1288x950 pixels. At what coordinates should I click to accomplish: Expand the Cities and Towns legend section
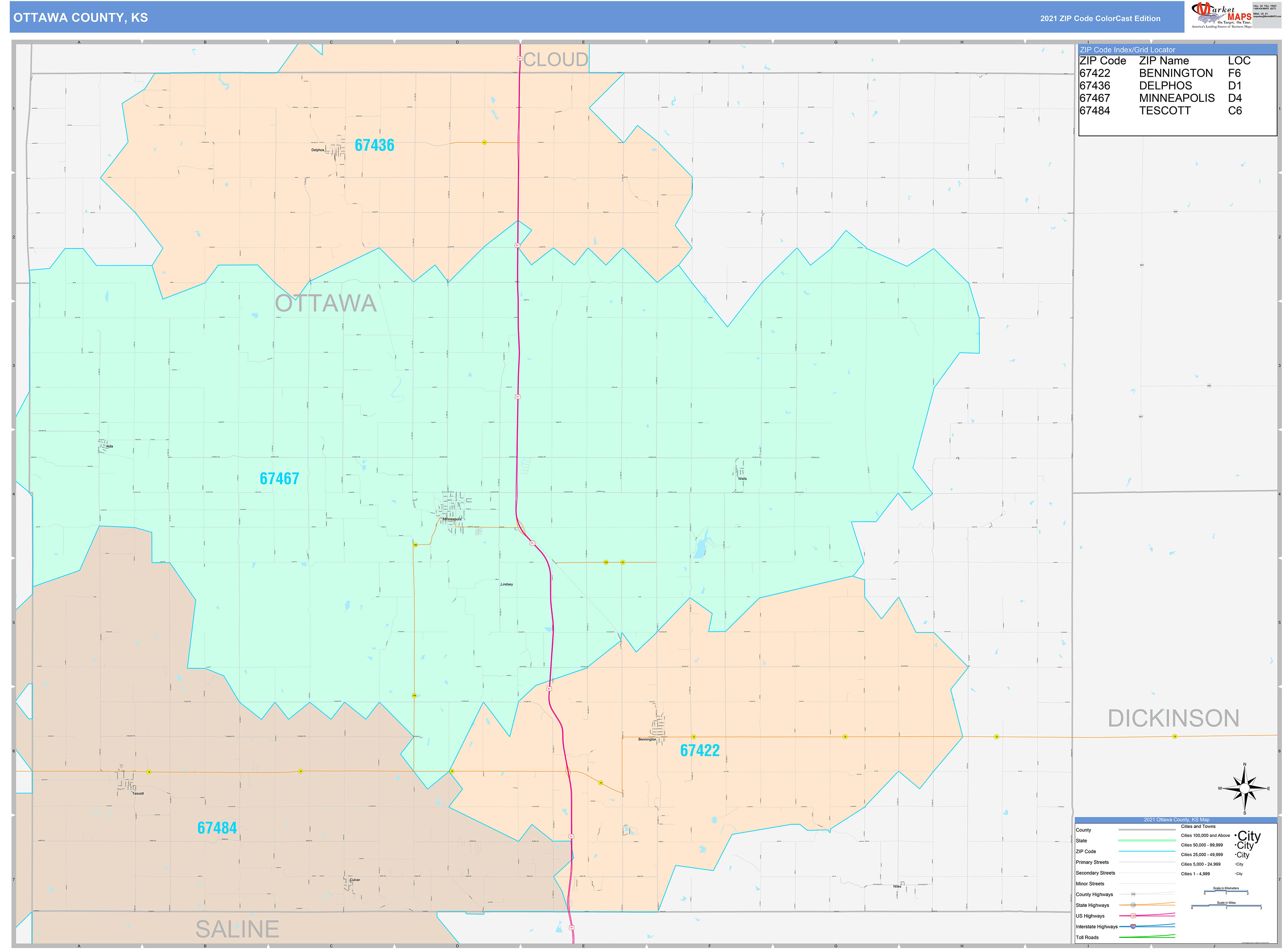1199,827
